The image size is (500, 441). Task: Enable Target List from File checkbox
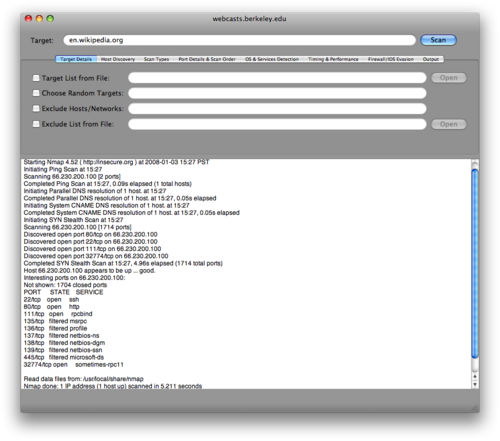coord(36,78)
